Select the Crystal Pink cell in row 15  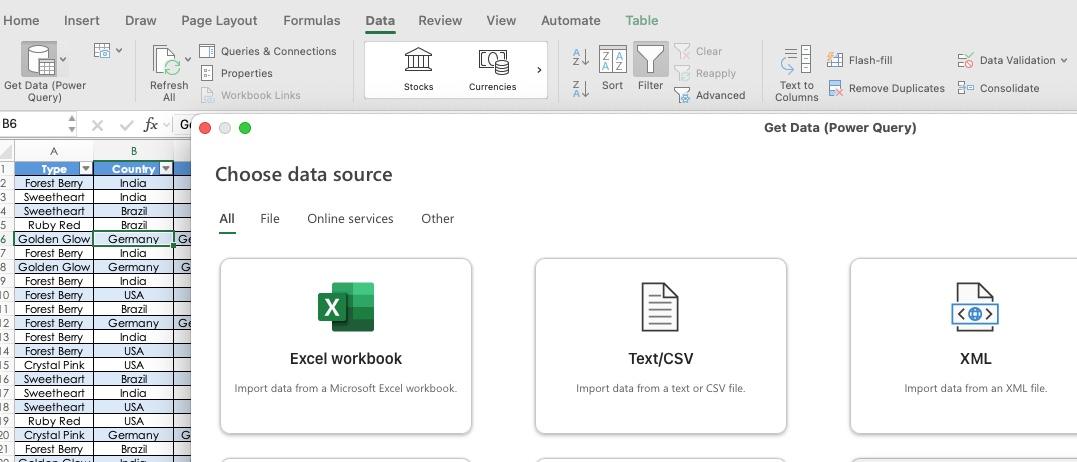coord(54,365)
